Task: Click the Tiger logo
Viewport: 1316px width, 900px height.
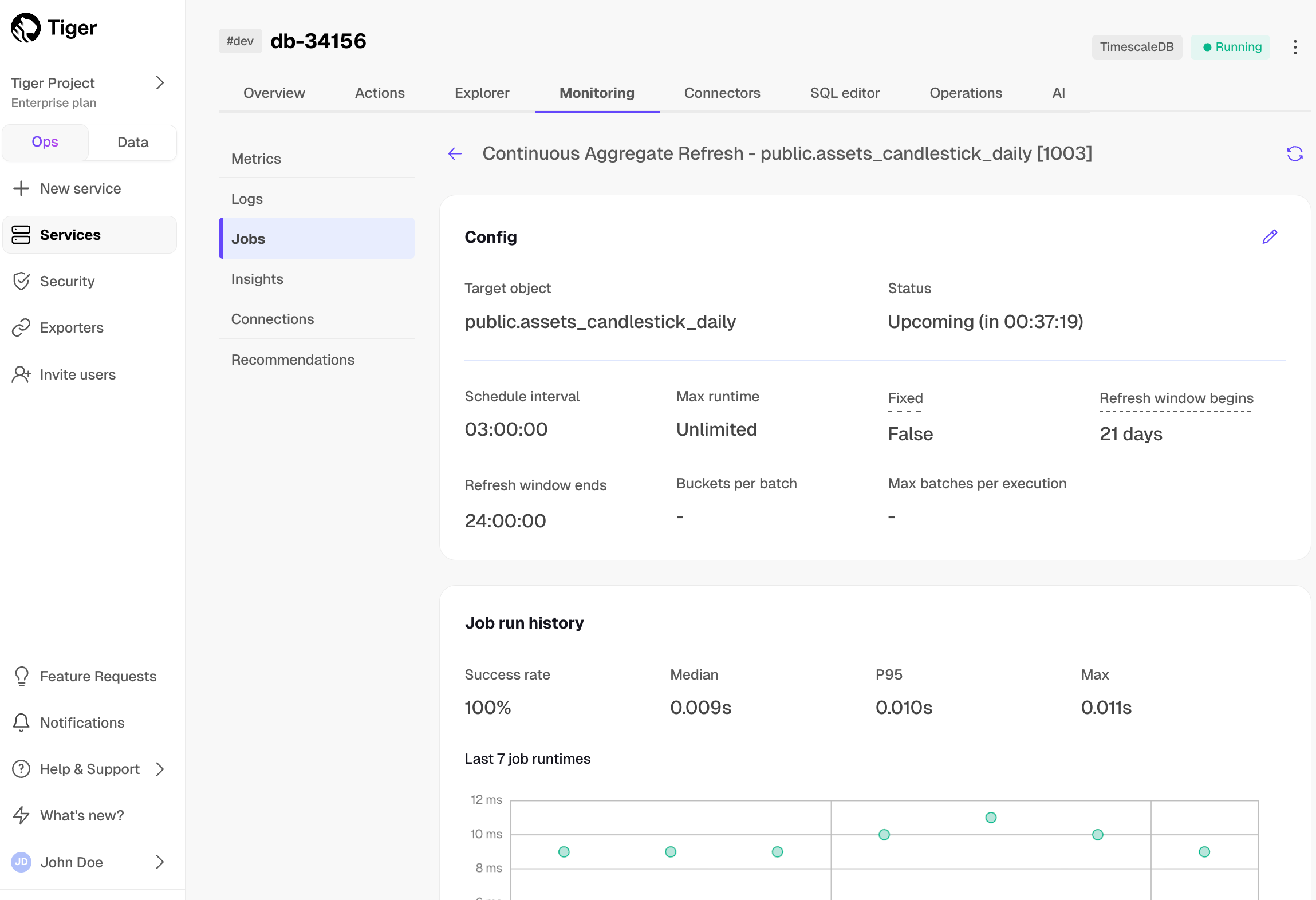Action: 26,27
